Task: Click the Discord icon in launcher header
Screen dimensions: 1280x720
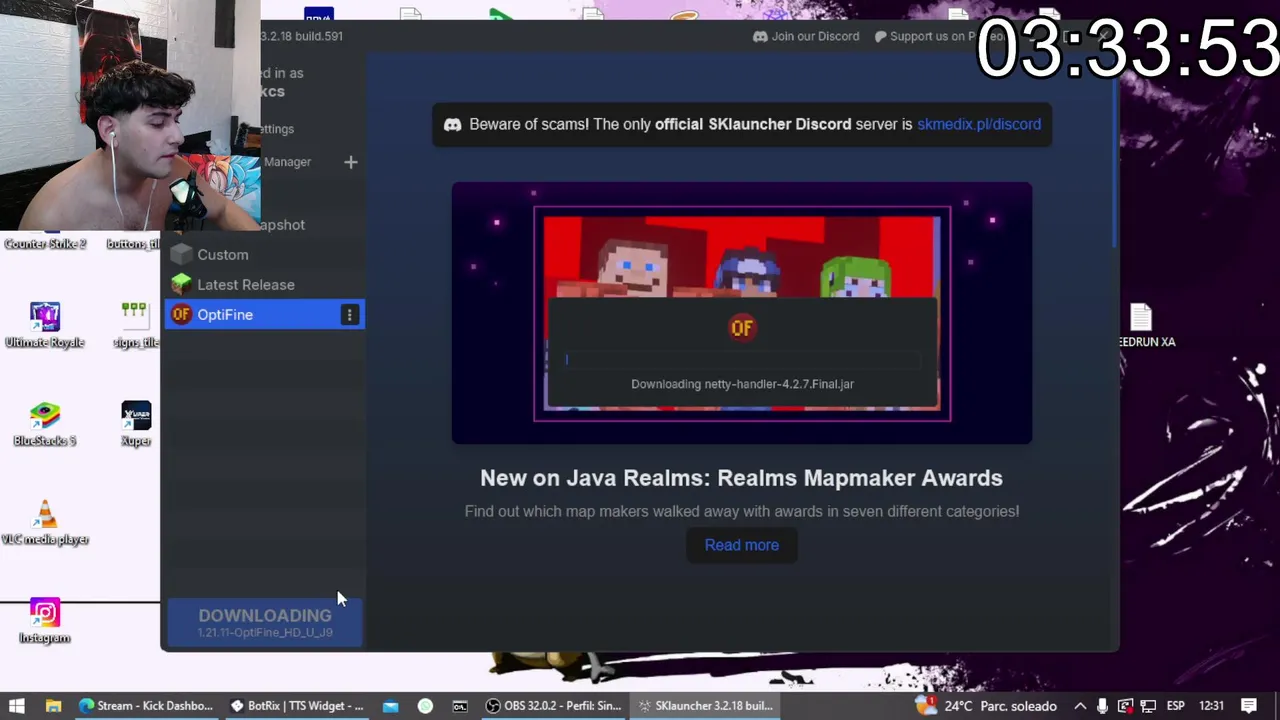Action: (760, 36)
